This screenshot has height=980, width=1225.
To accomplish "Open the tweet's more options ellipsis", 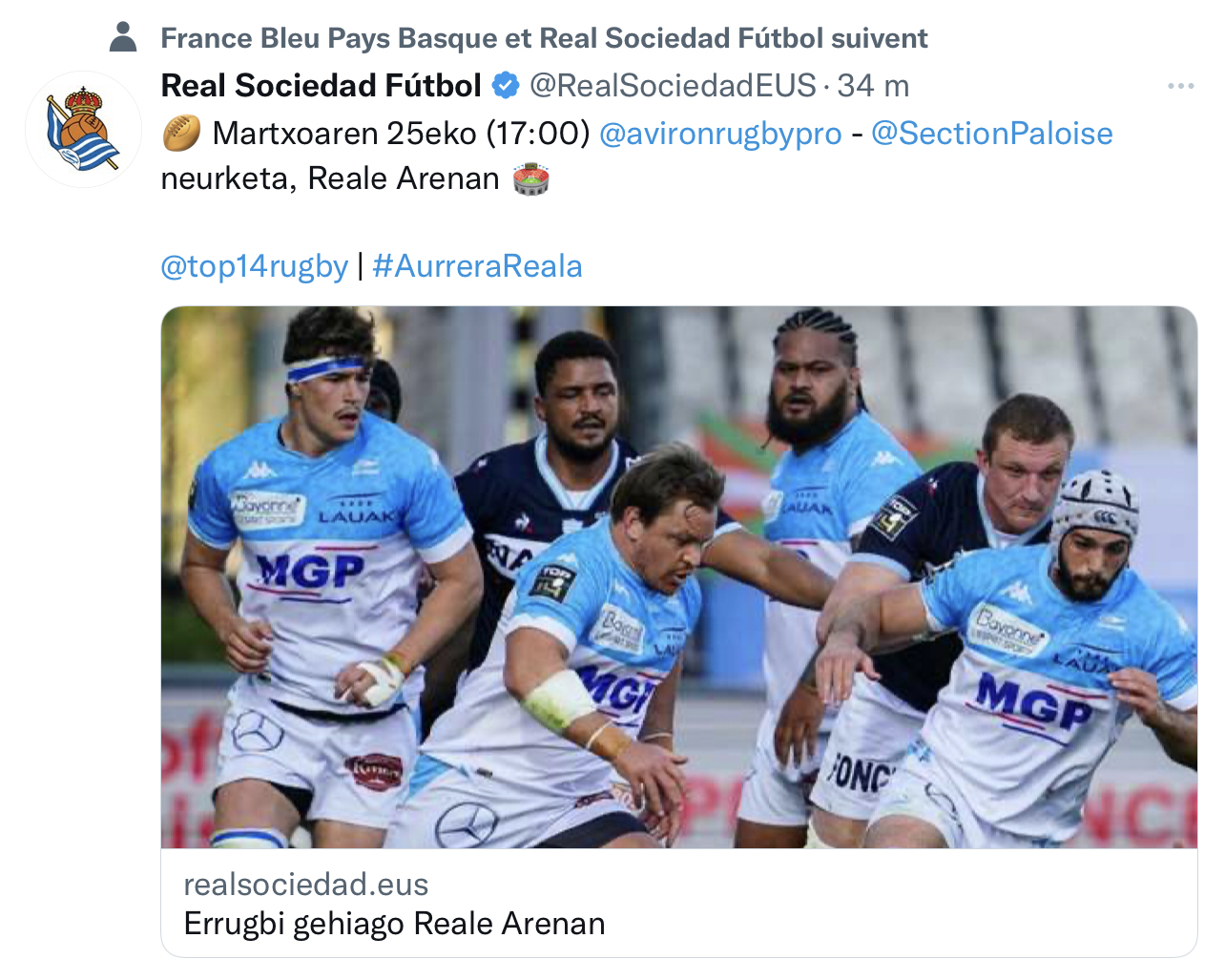I will 1180,86.
